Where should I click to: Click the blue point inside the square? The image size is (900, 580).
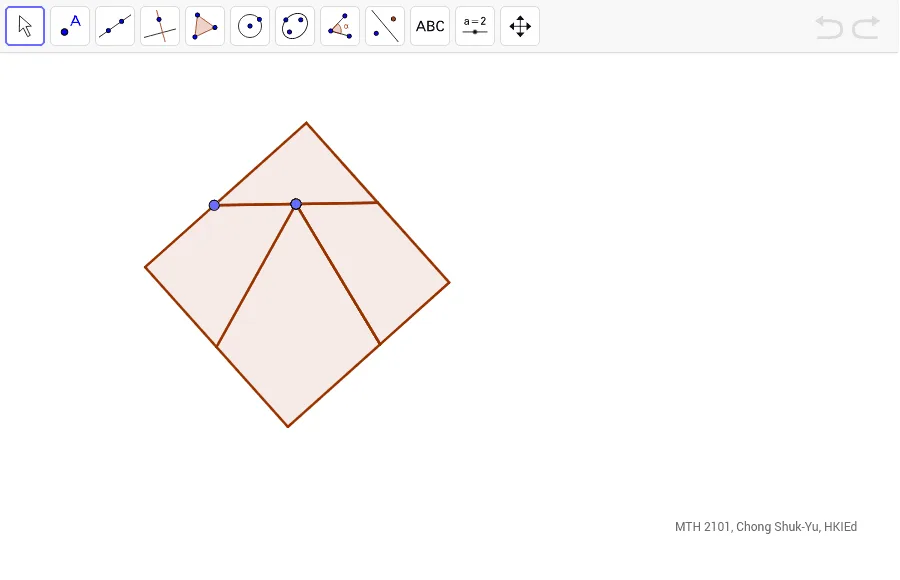(x=296, y=204)
